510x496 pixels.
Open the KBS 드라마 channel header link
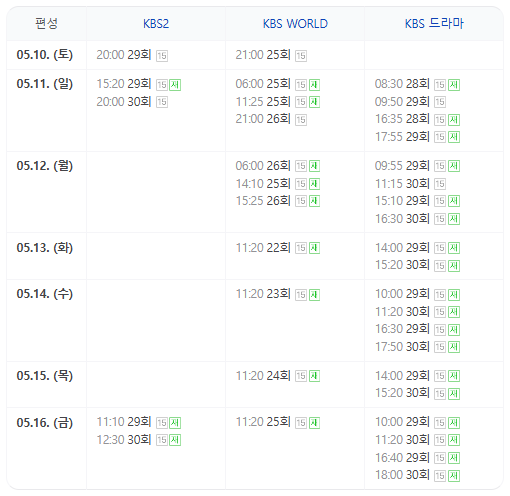pyautogui.click(x=434, y=24)
